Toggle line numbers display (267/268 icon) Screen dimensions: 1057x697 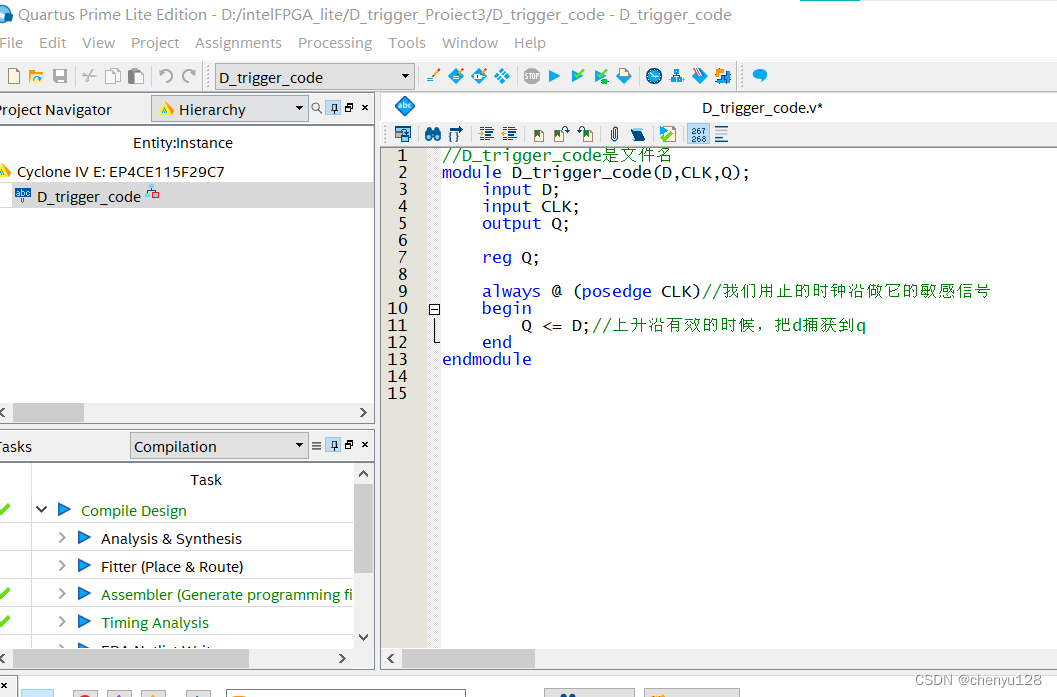tap(698, 134)
